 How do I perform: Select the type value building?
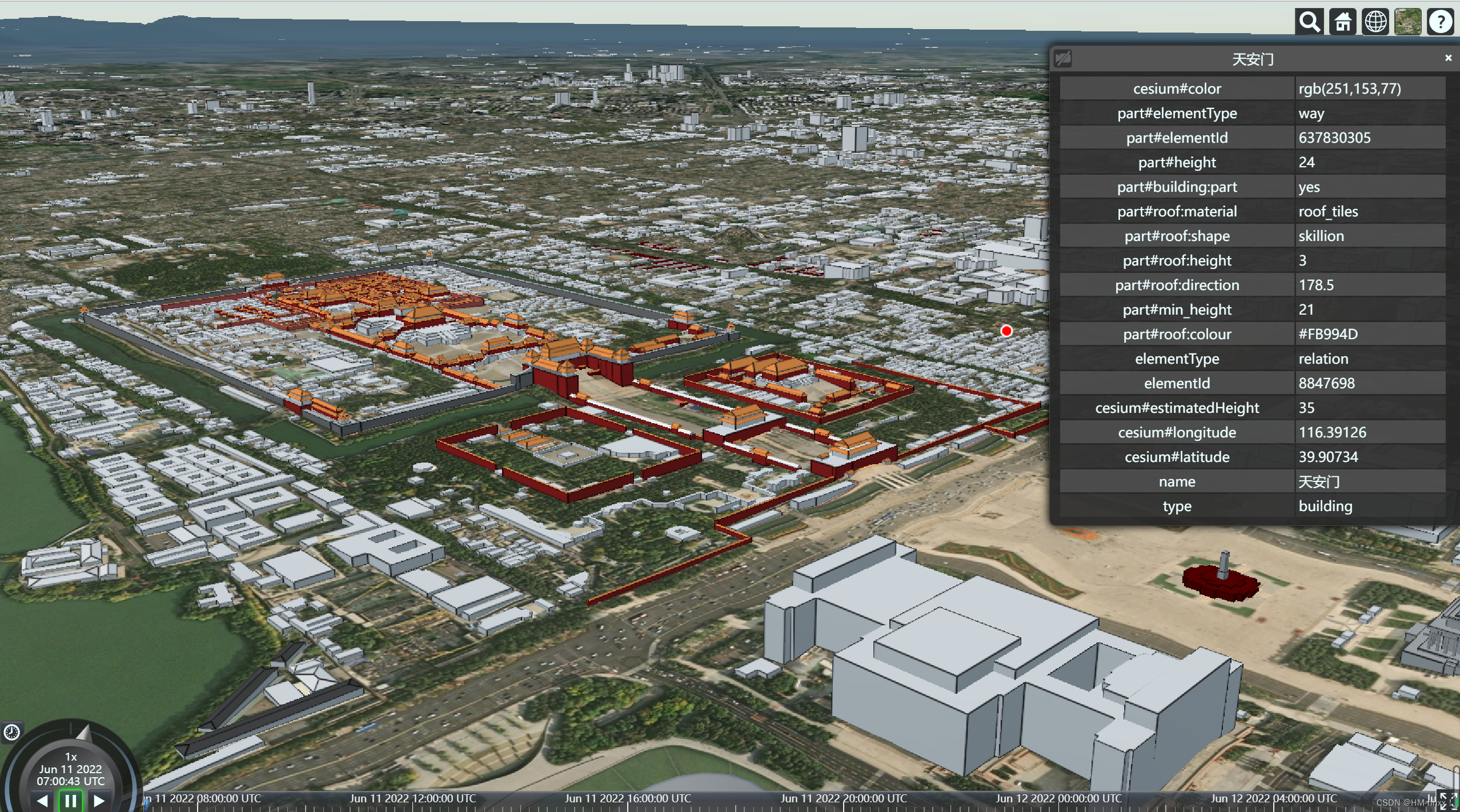tap(1325, 506)
